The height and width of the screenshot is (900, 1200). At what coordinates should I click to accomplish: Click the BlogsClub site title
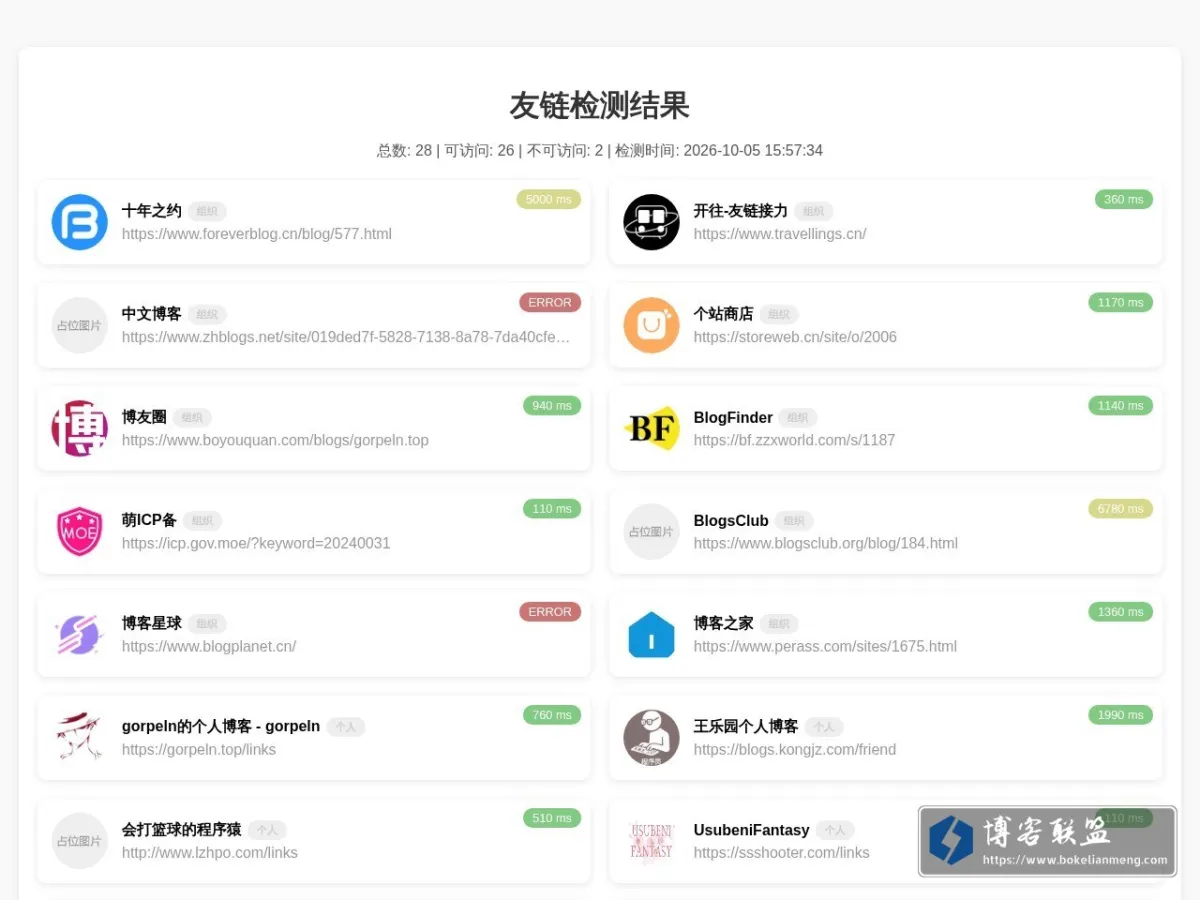731,520
